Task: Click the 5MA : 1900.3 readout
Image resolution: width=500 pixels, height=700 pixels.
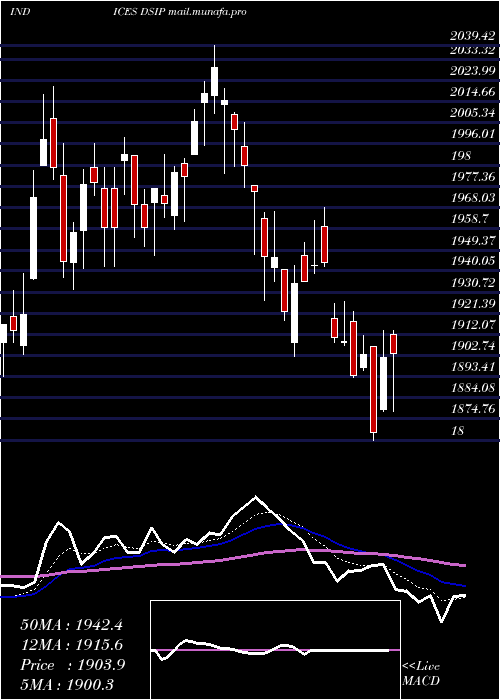Action: (x=67, y=684)
